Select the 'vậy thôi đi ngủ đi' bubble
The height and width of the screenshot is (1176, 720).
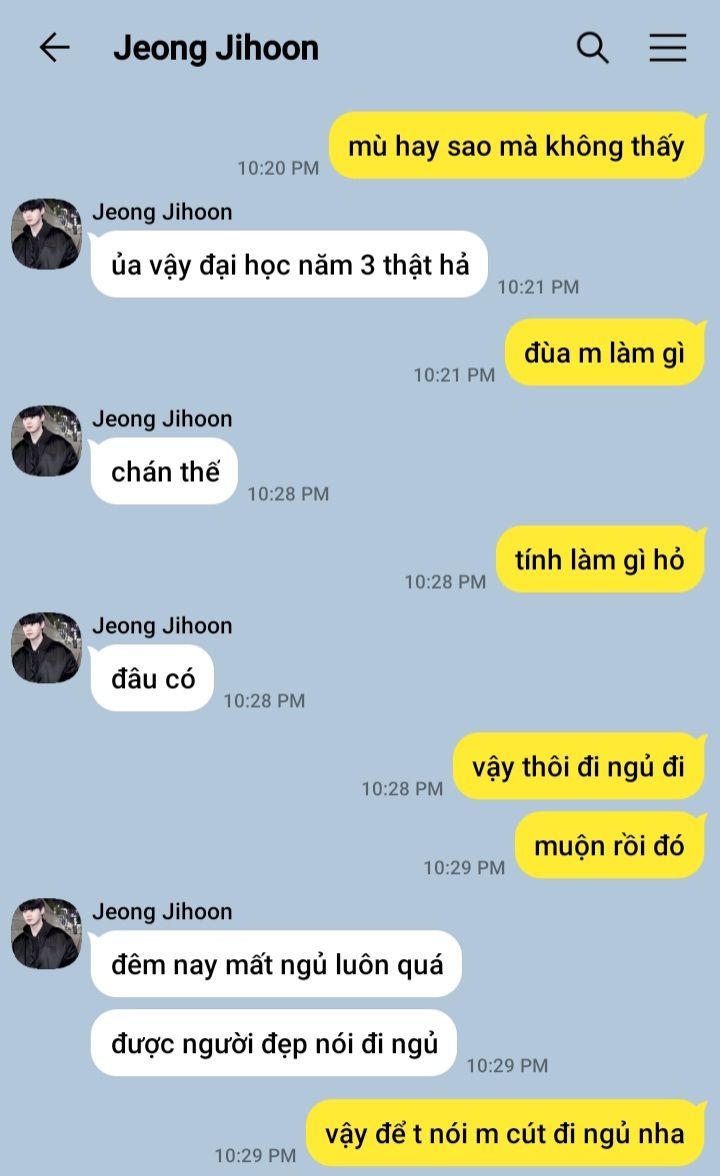pyautogui.click(x=578, y=766)
